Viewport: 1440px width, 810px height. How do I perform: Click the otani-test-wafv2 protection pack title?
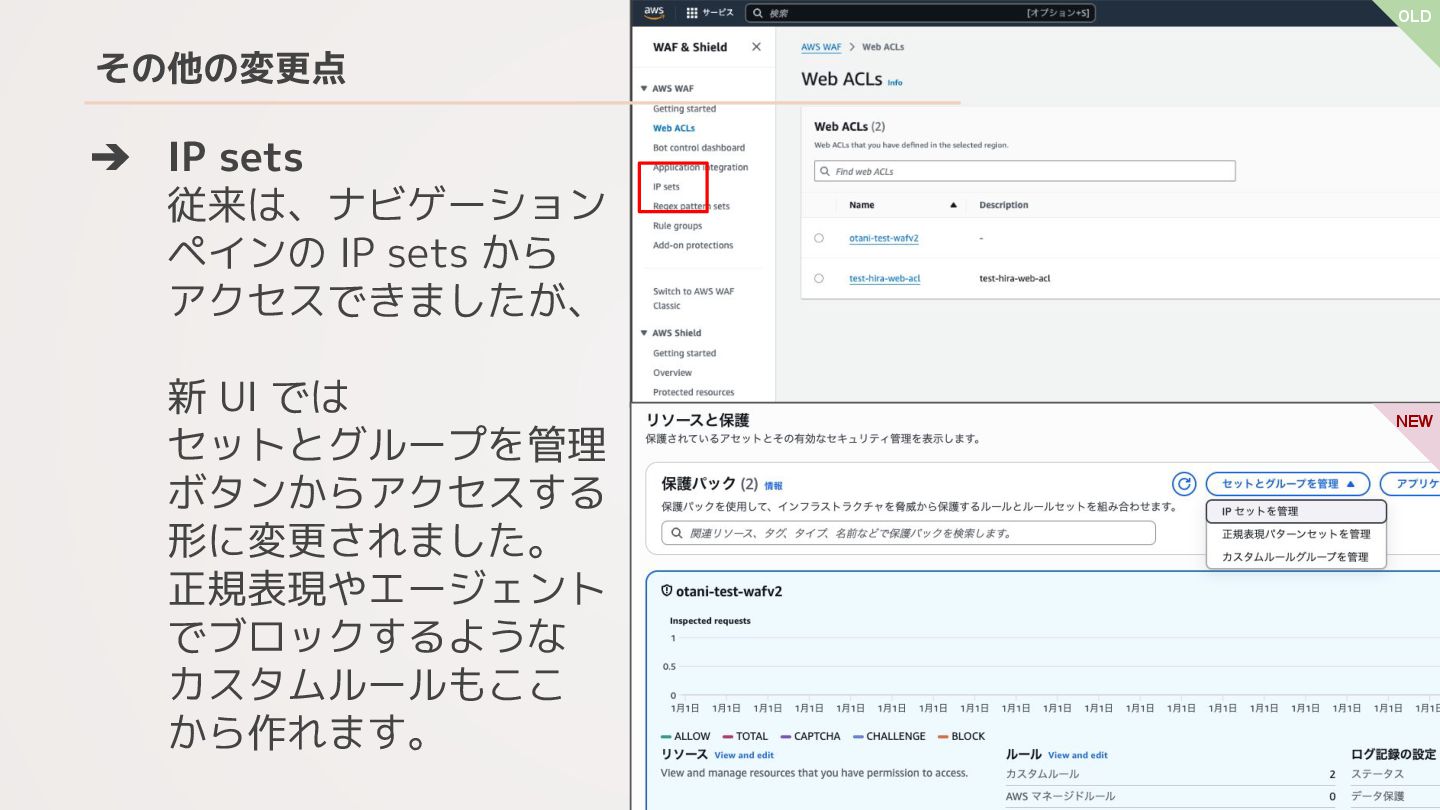(x=729, y=591)
